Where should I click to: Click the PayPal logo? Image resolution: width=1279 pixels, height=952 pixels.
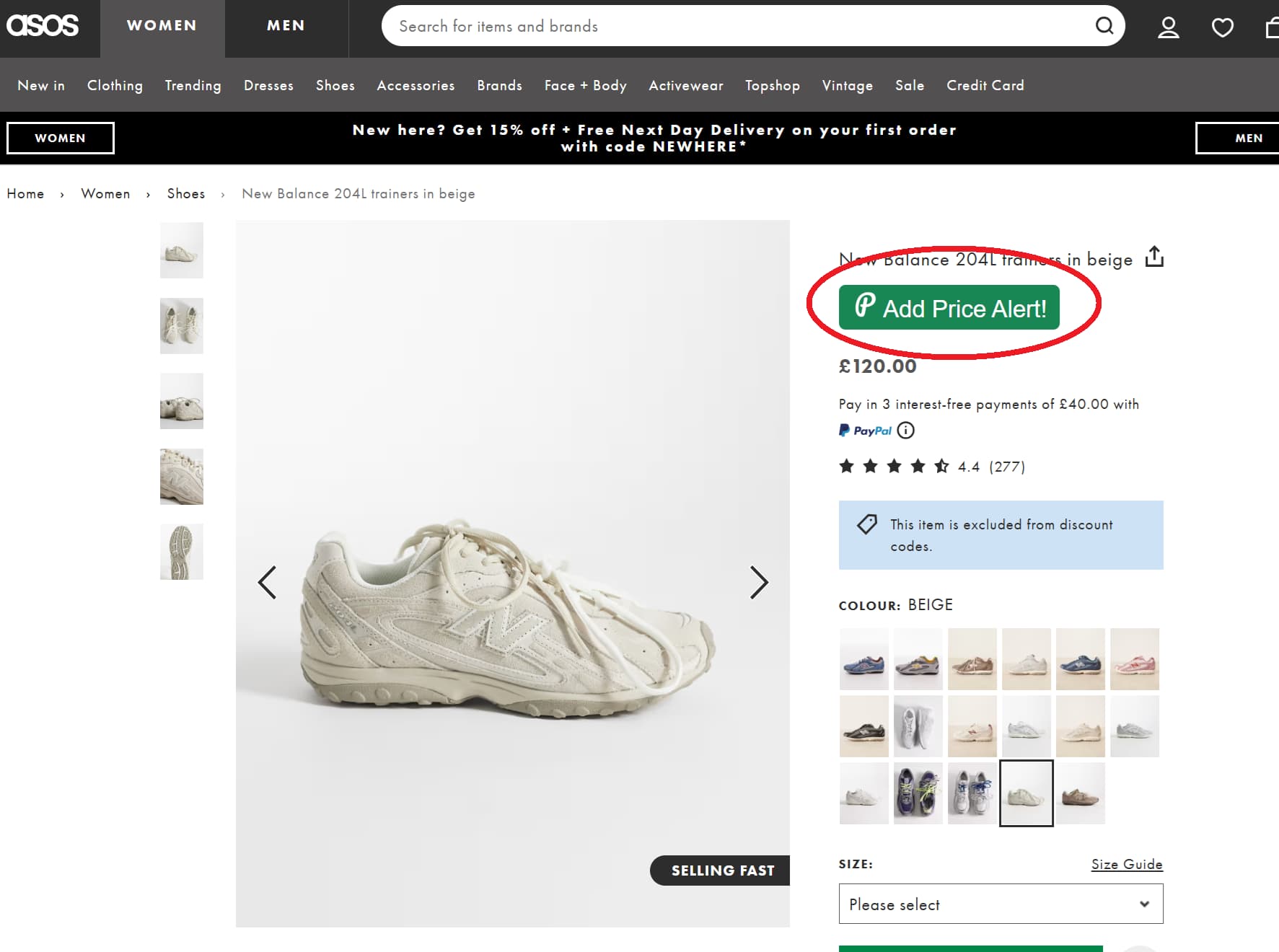[x=865, y=431]
